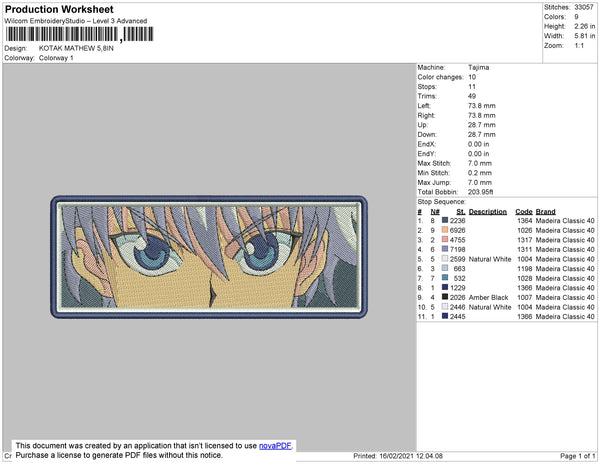Pick the lavender swatch beside 7198 stitches
This screenshot has width=600, height=464.
tap(445, 249)
